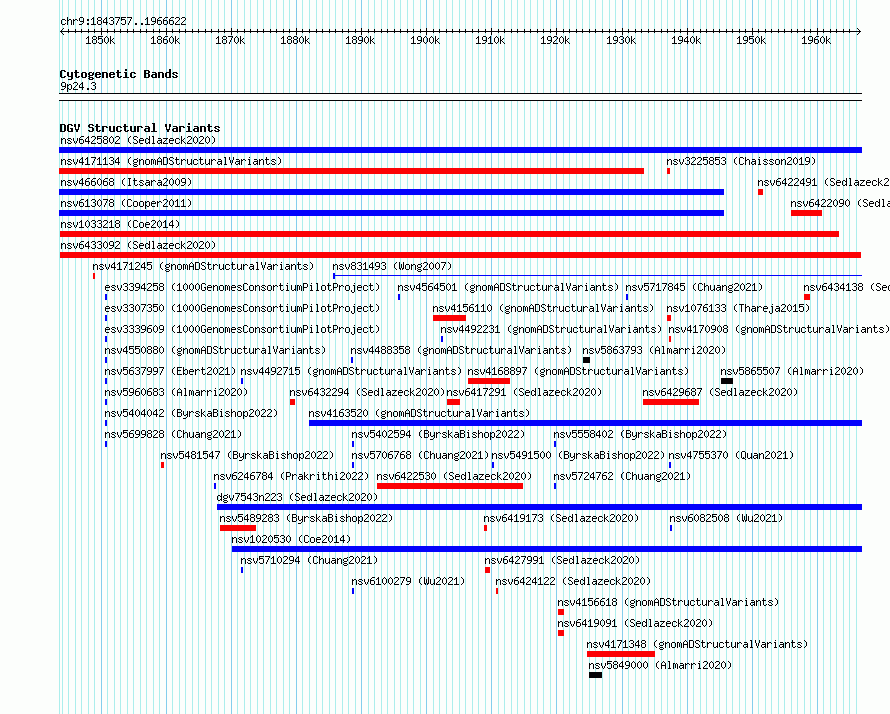The height and width of the screenshot is (714, 890).
Task: Select nsv5706768 (Chuang2021) label
Action: click(419, 455)
